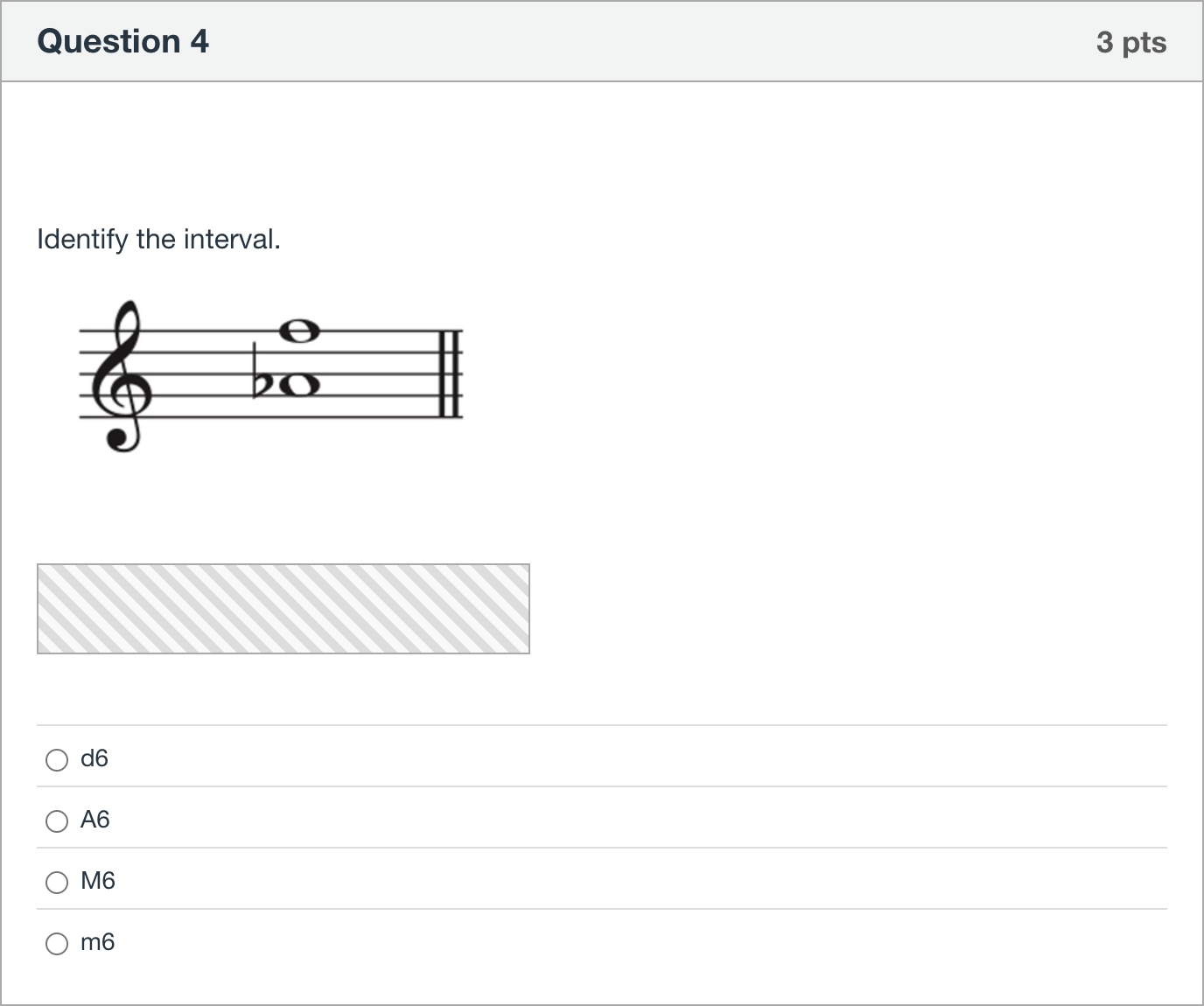Click the lower whole note beside the flat
The width and height of the screenshot is (1204, 1006).
pyautogui.click(x=298, y=385)
